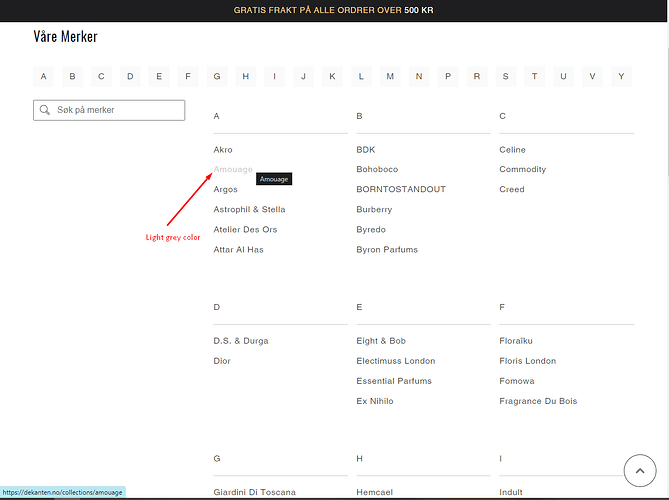Screen dimensions: 669x500
Task: Jump to letter T in alphabet bar
Action: [535, 76]
